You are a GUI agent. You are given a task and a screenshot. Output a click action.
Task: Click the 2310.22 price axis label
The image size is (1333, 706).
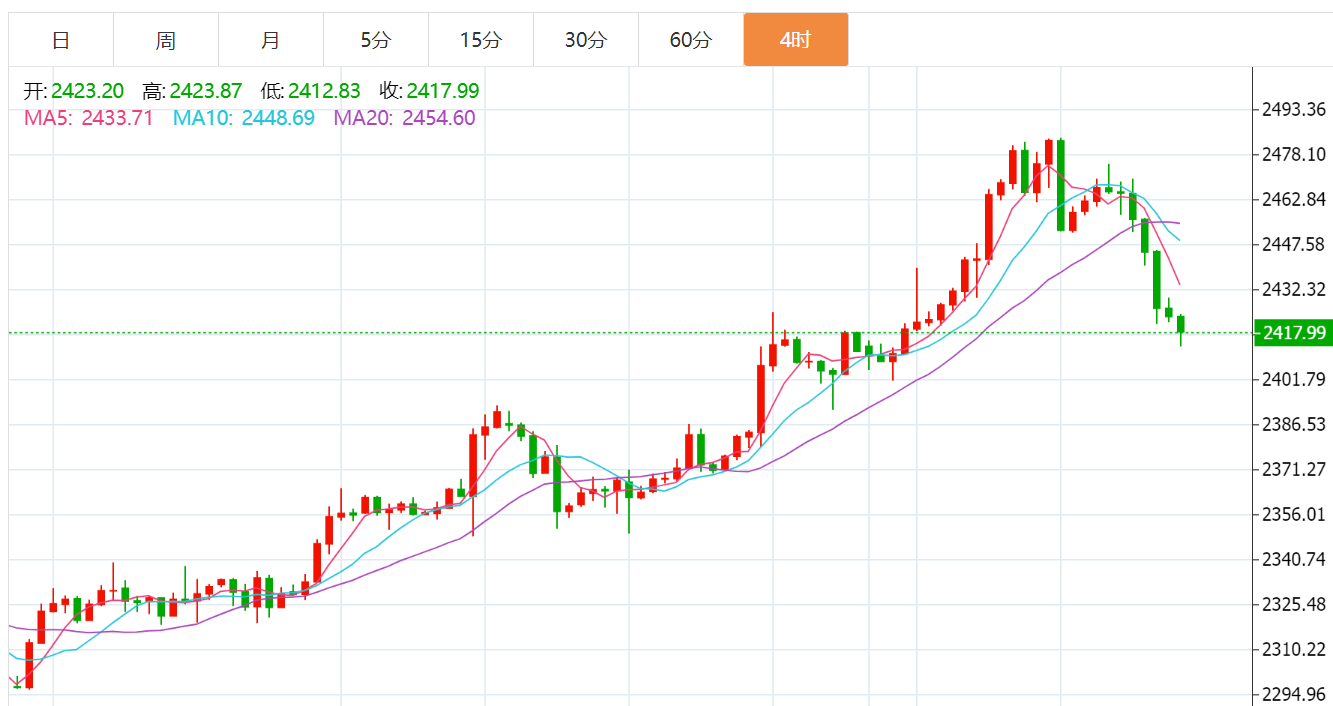coord(1293,649)
